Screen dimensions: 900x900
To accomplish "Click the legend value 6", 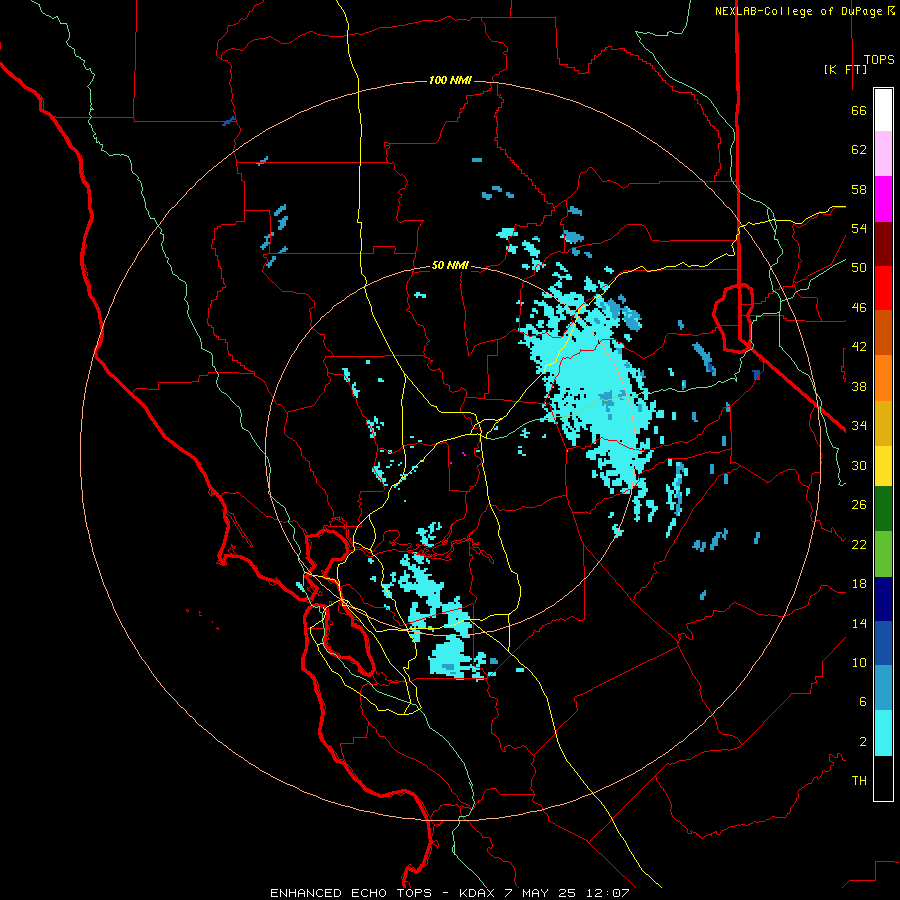I will click(863, 701).
